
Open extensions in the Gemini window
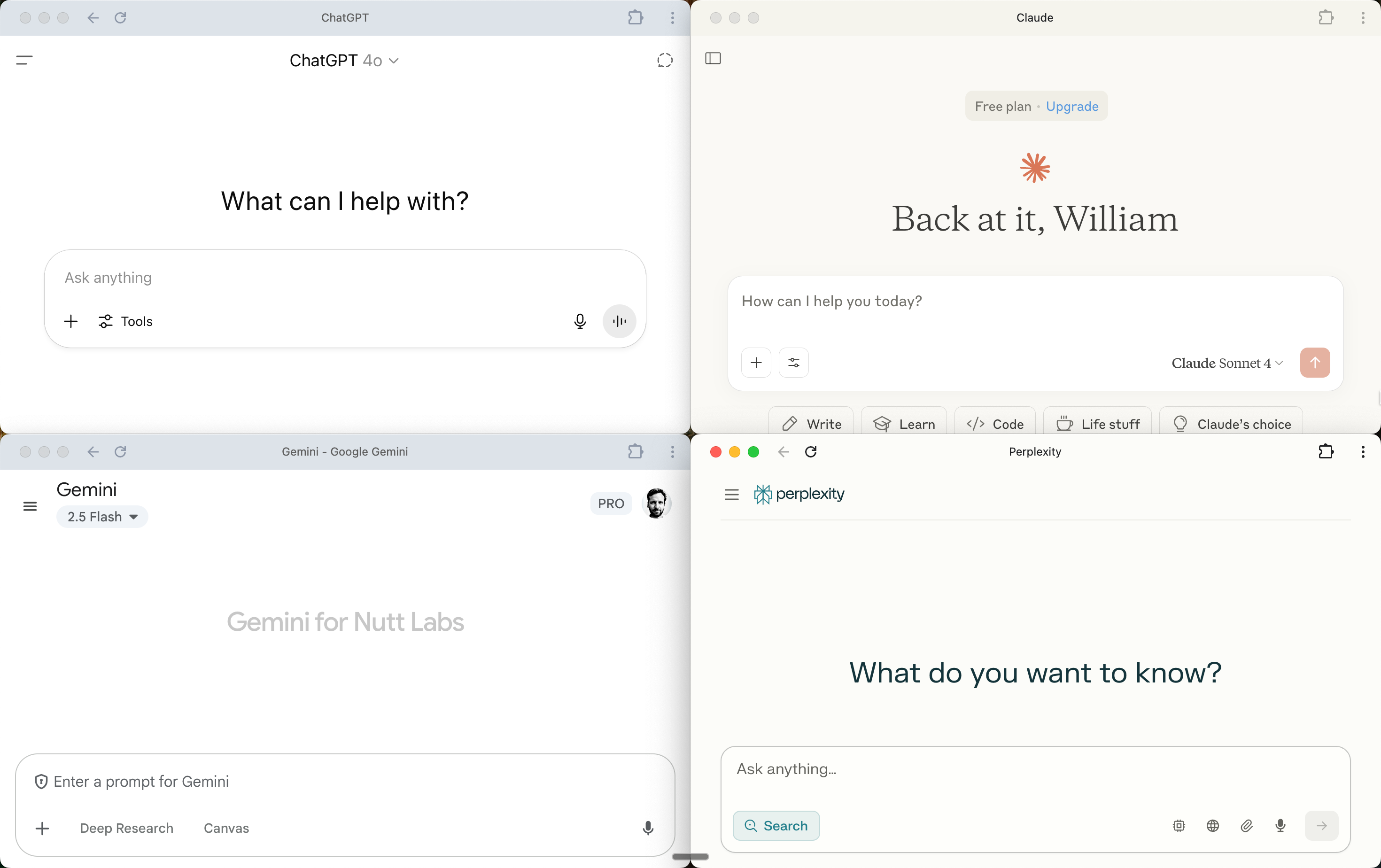pos(636,452)
